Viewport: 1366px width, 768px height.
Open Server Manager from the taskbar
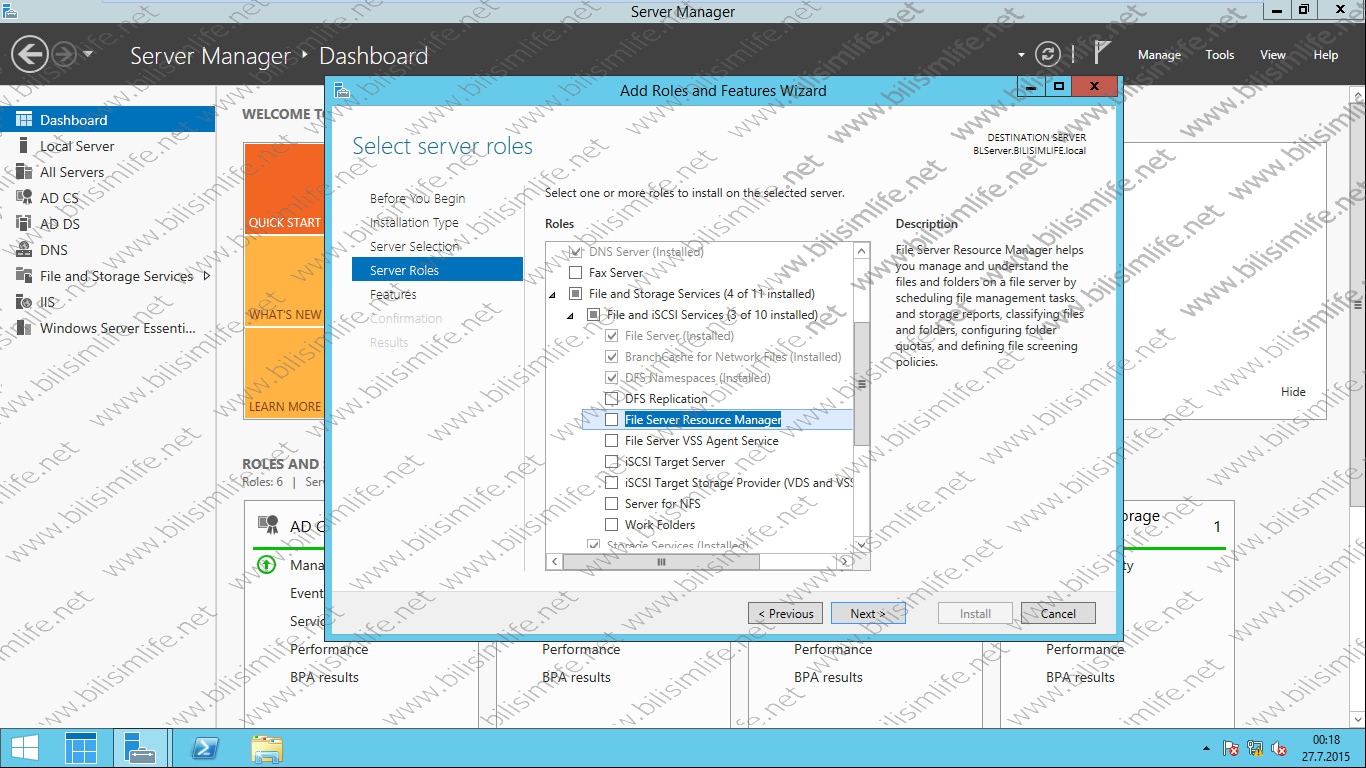click(x=81, y=748)
